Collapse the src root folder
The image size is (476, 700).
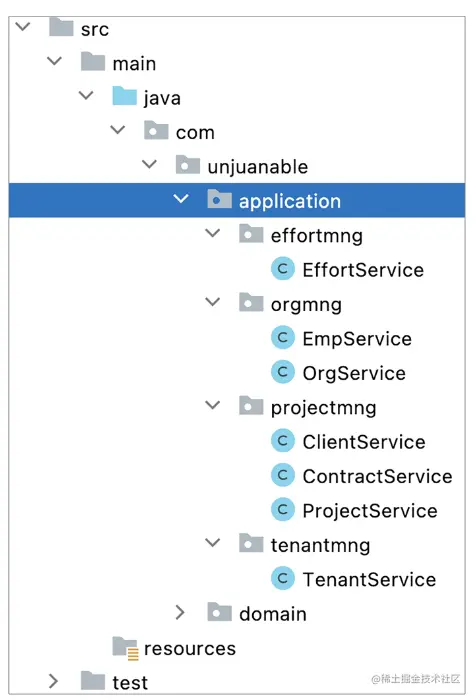[23, 27]
